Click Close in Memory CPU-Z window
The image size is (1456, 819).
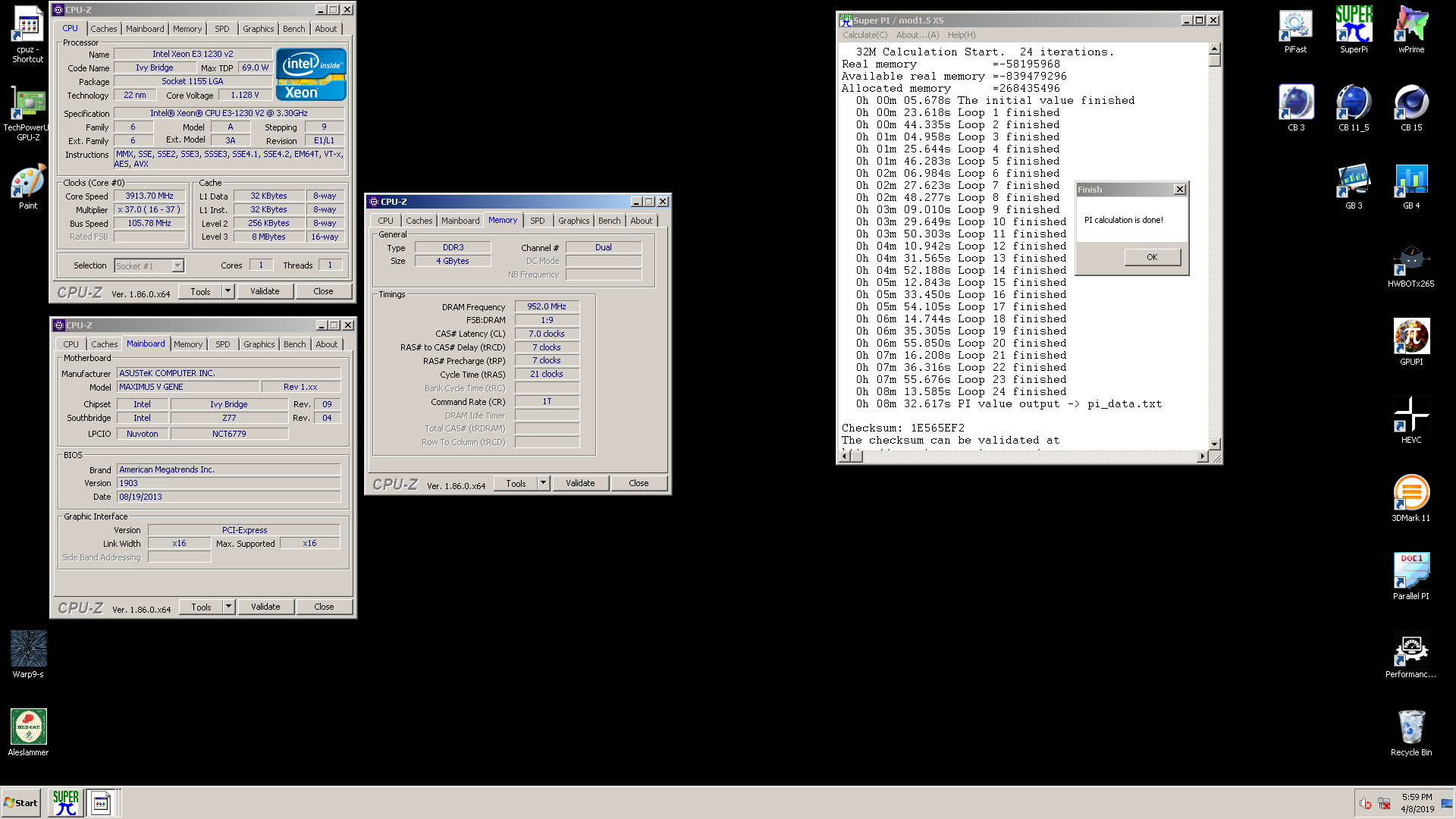(x=639, y=483)
